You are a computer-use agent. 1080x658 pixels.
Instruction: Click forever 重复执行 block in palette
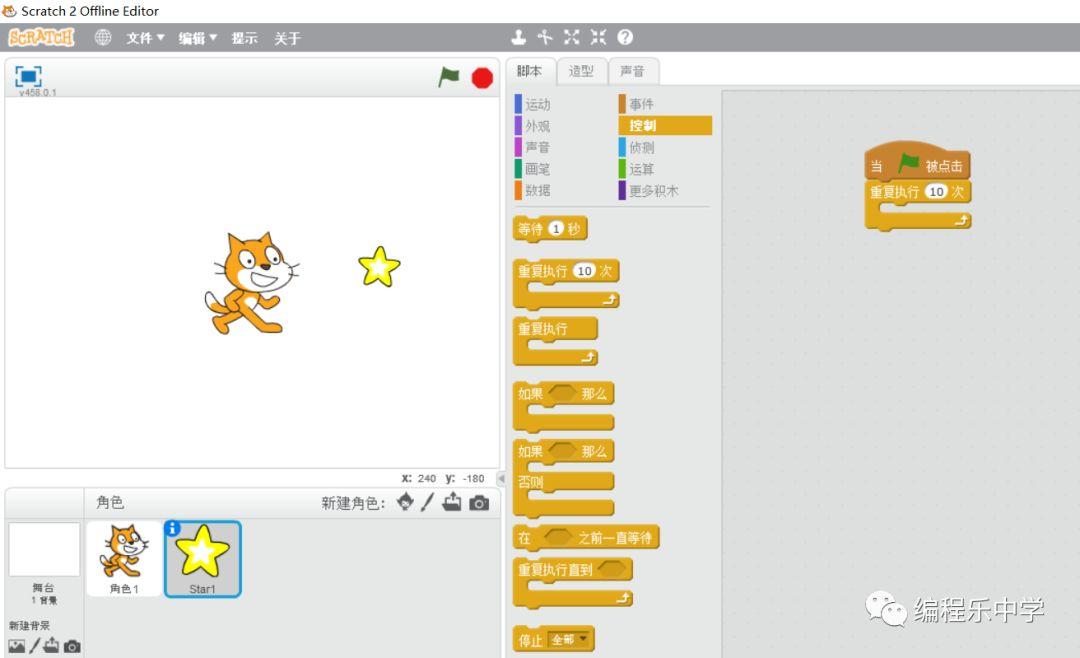point(555,341)
